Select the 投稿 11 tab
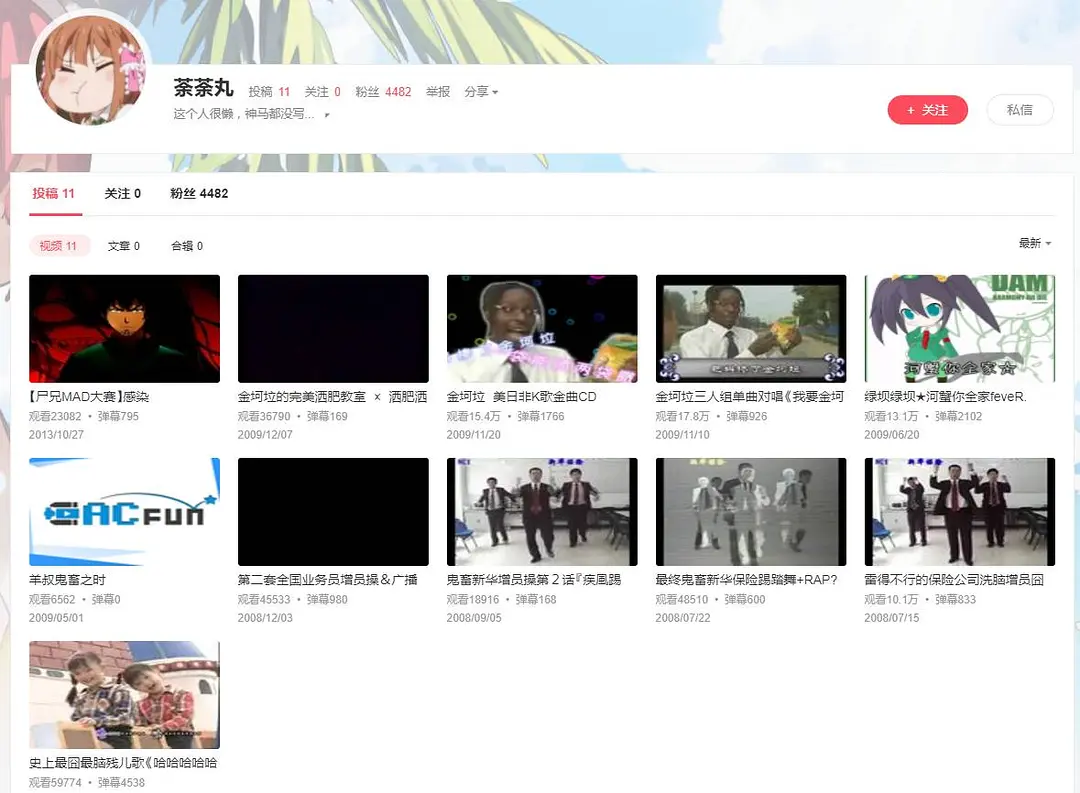 pos(54,193)
